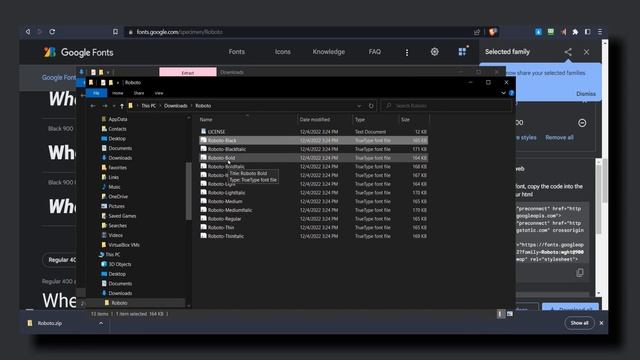Go forward in File Explorer
640x360 pixels.
click(x=105, y=106)
